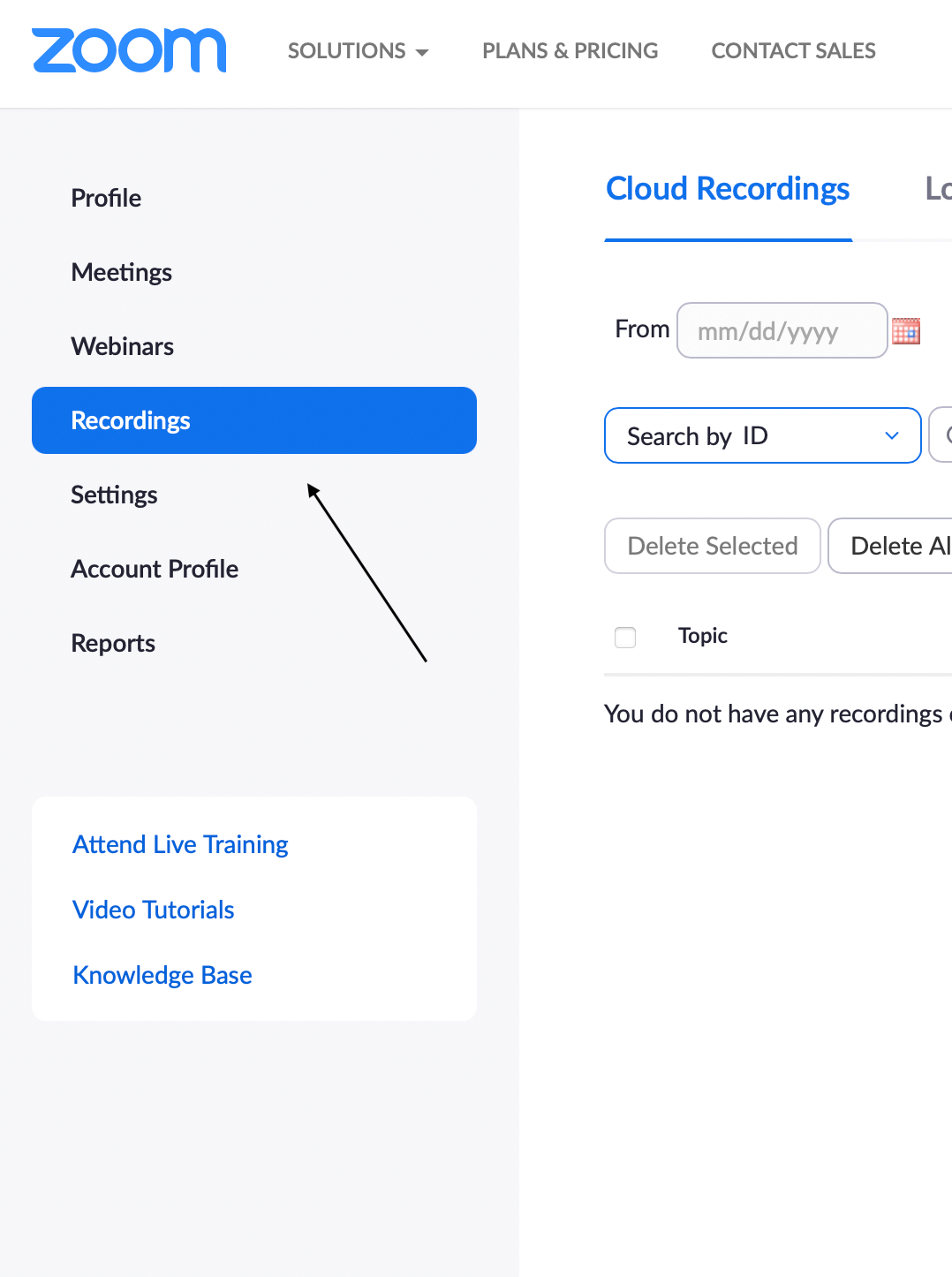Open Webinars from the sidebar

(x=122, y=346)
